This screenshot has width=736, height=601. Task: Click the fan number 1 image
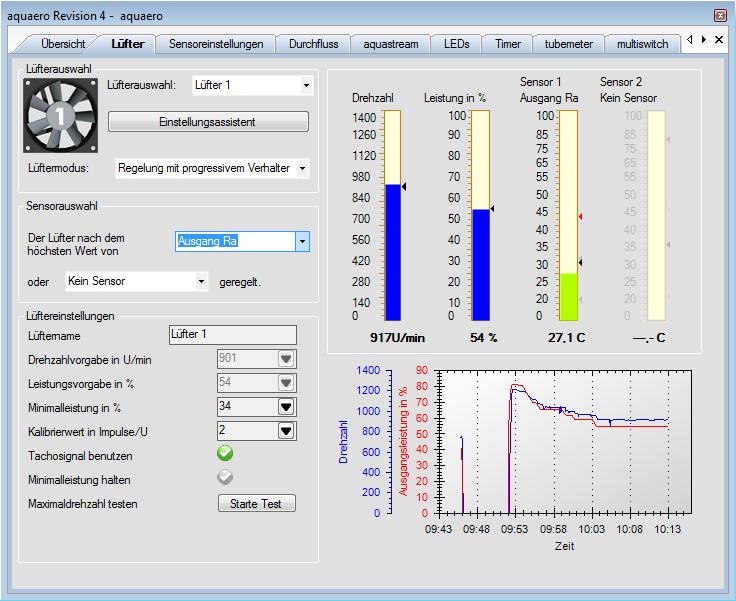59,114
